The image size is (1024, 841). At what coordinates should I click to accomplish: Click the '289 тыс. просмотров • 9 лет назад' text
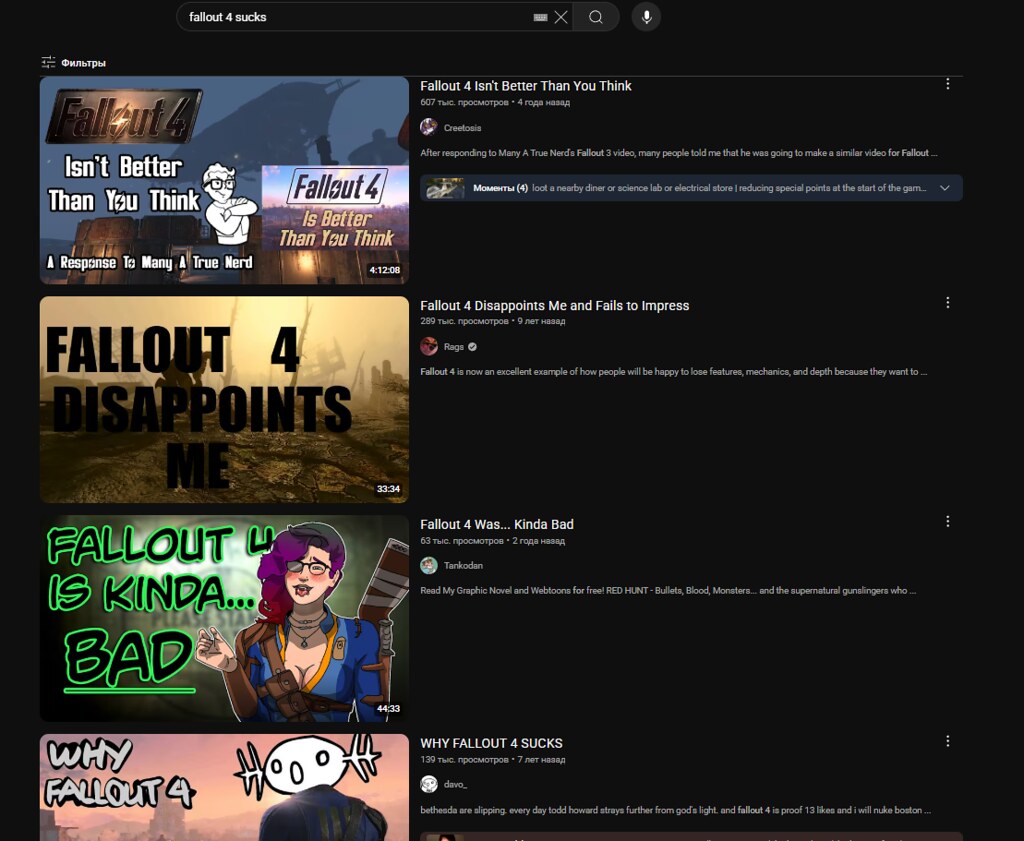pyautogui.click(x=492, y=321)
